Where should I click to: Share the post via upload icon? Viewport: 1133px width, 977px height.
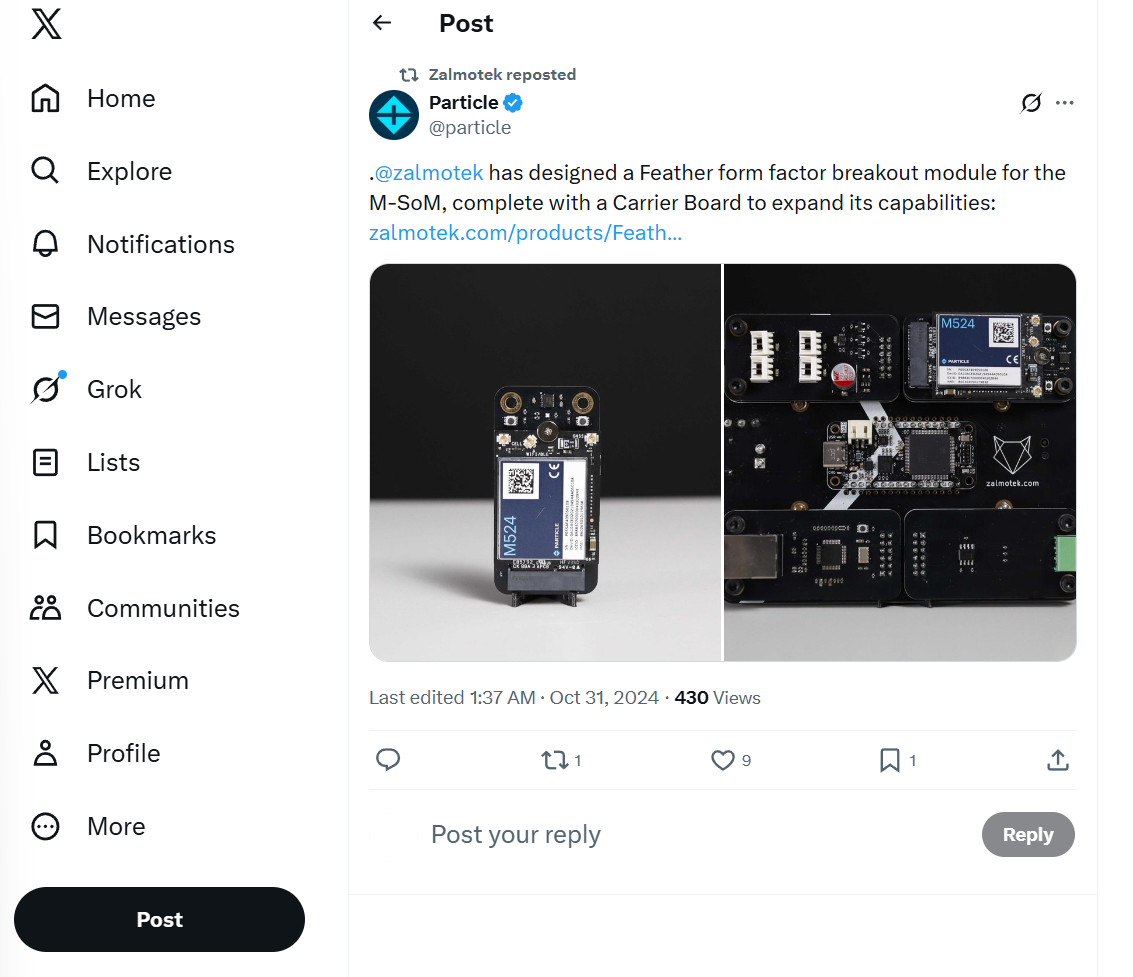tap(1058, 760)
